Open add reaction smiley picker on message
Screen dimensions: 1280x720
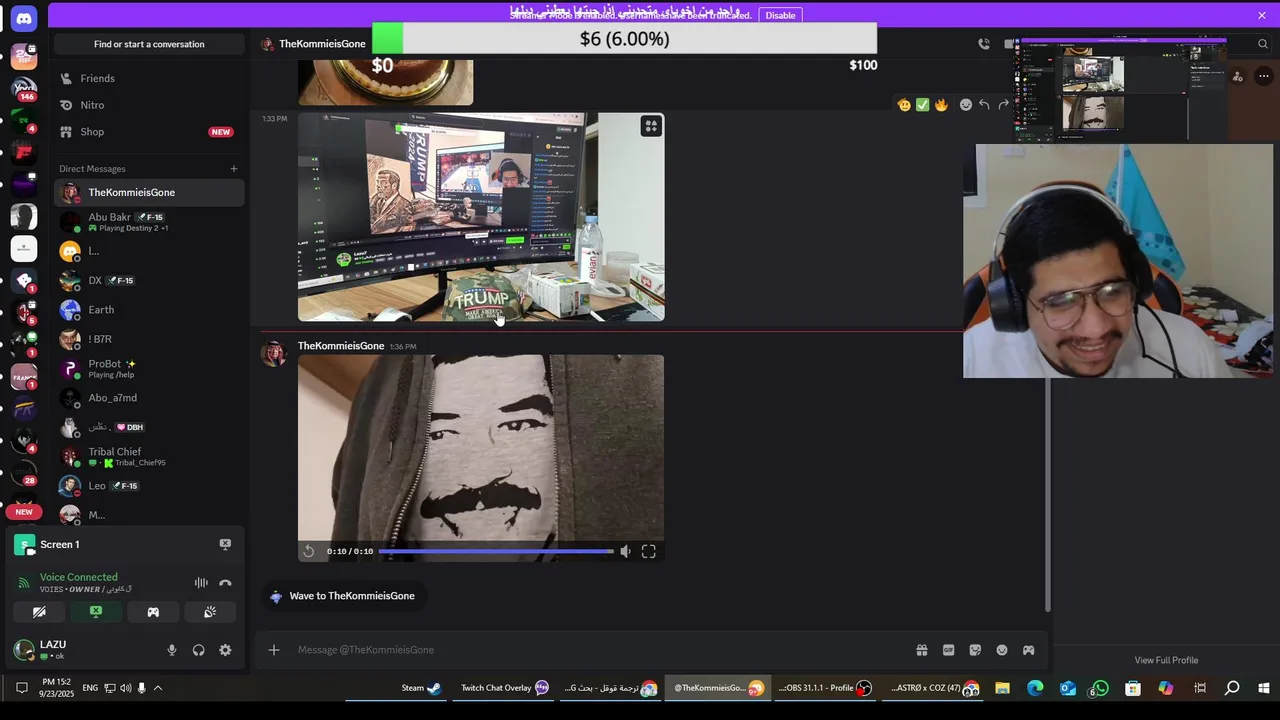[x=966, y=105]
